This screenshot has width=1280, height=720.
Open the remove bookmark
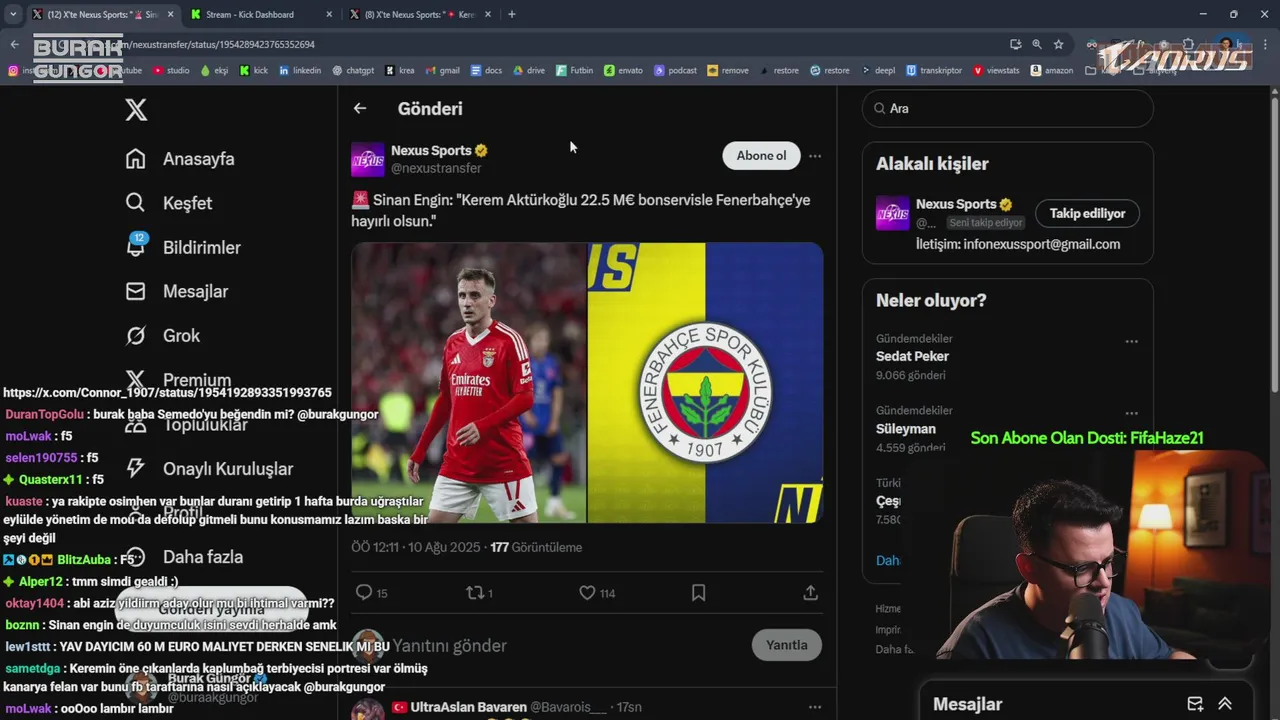coord(728,70)
